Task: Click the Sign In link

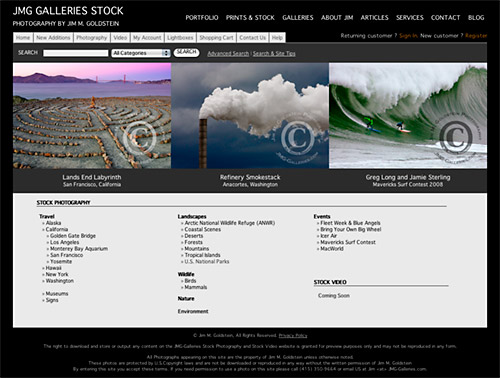Action: pyautogui.click(x=408, y=36)
